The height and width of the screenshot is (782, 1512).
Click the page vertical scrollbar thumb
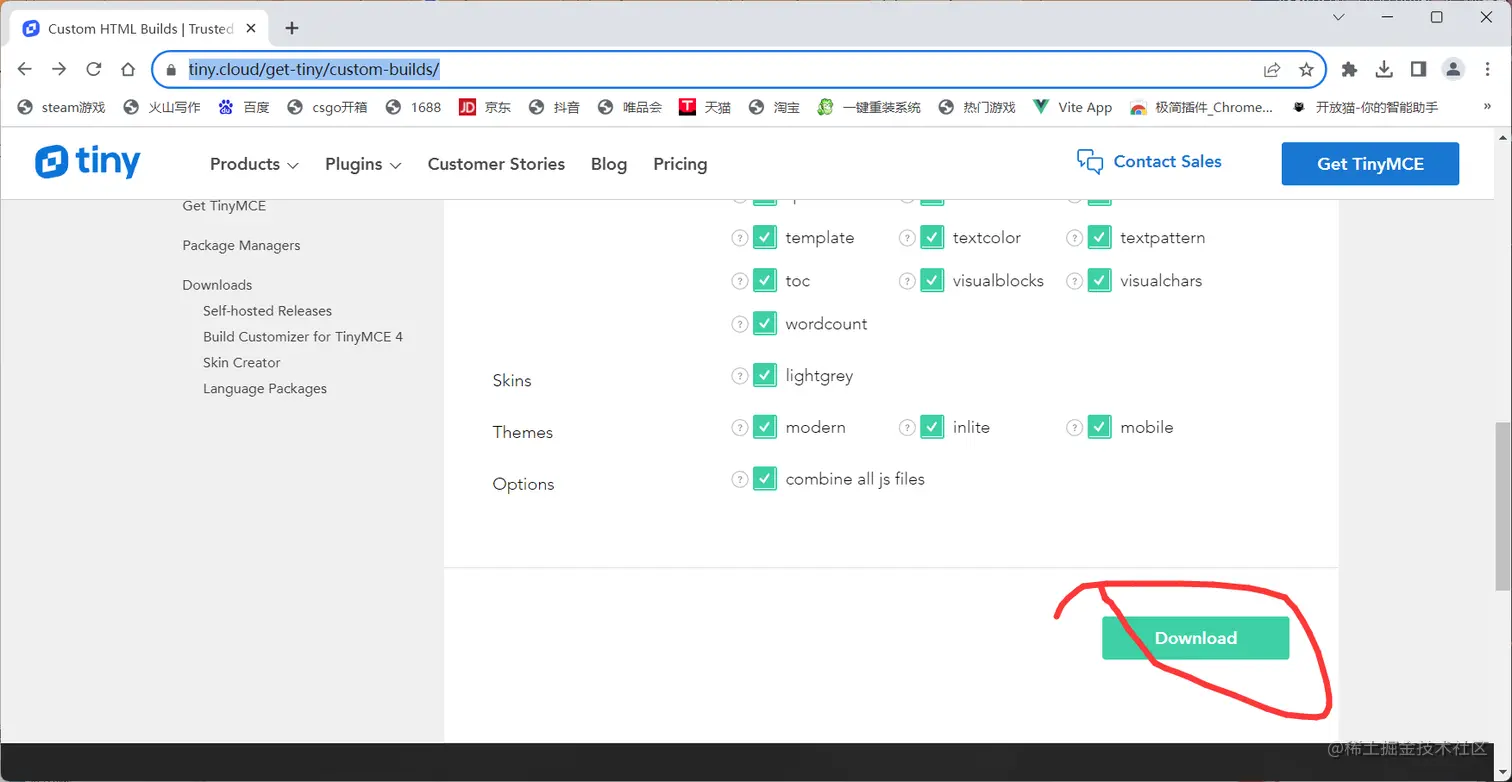1502,506
